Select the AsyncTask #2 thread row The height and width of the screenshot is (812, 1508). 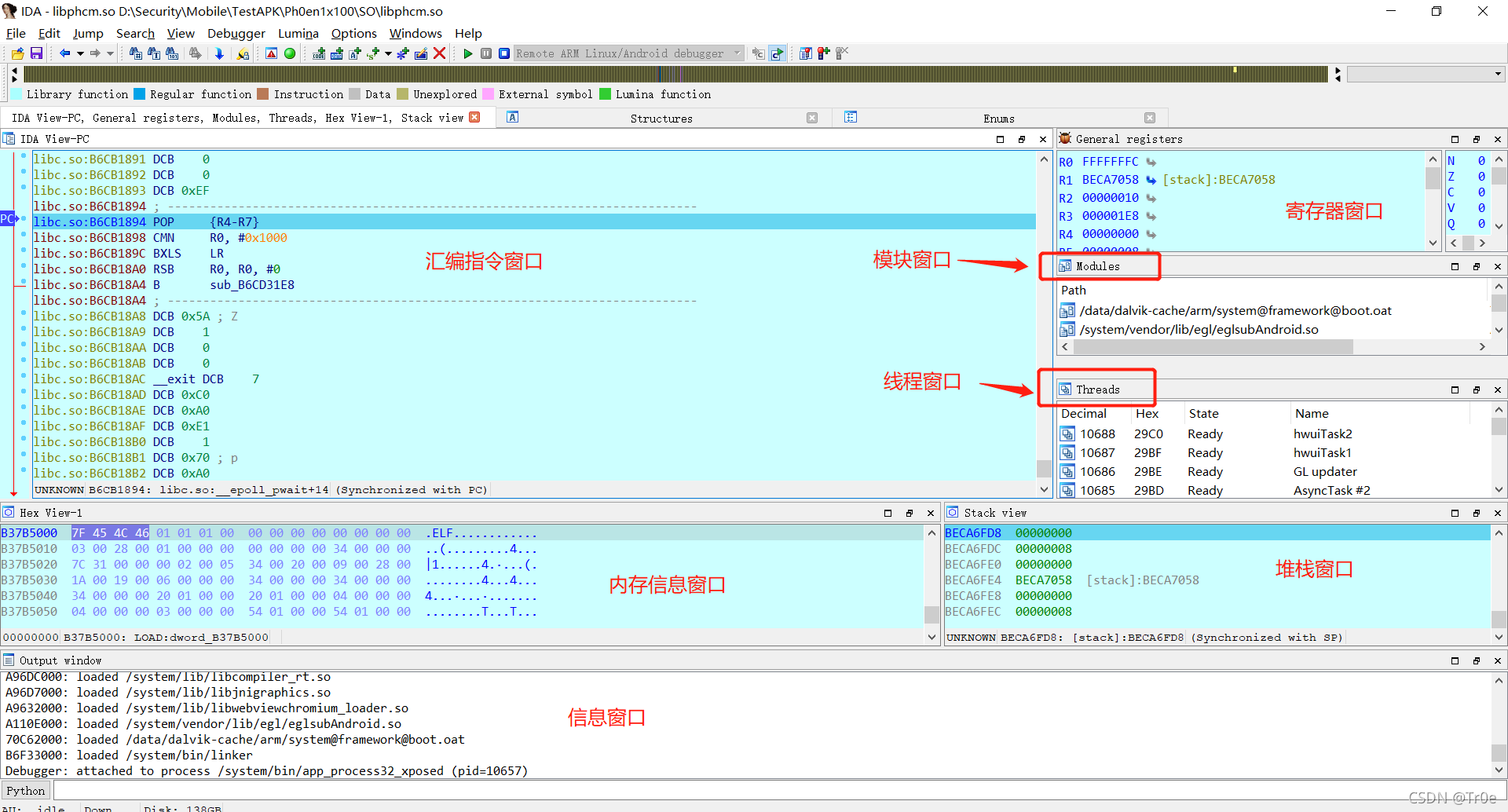pyautogui.click(x=1272, y=490)
